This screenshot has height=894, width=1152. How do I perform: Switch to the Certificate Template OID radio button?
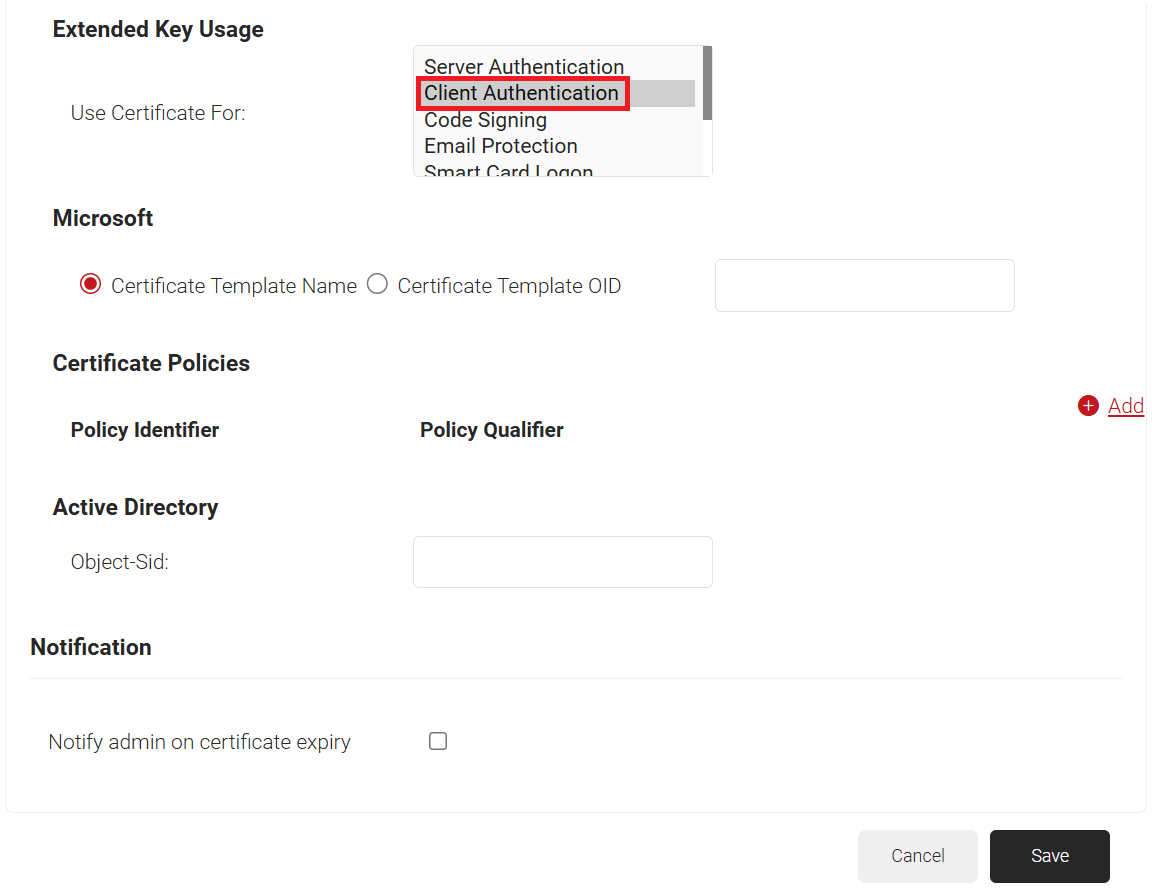click(377, 285)
